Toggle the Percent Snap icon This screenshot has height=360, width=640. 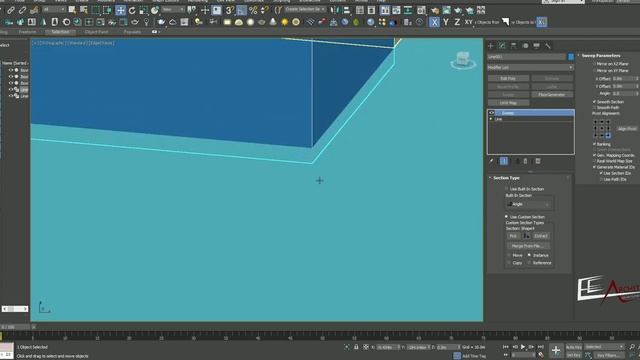pos(253,10)
